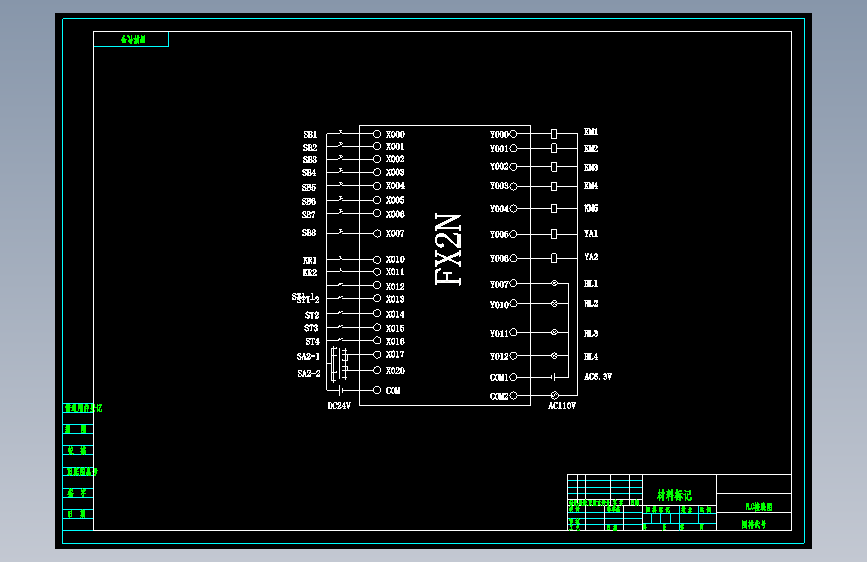Click the Y000 output label
Image resolution: width=867 pixels, height=562 pixels.
(499, 135)
